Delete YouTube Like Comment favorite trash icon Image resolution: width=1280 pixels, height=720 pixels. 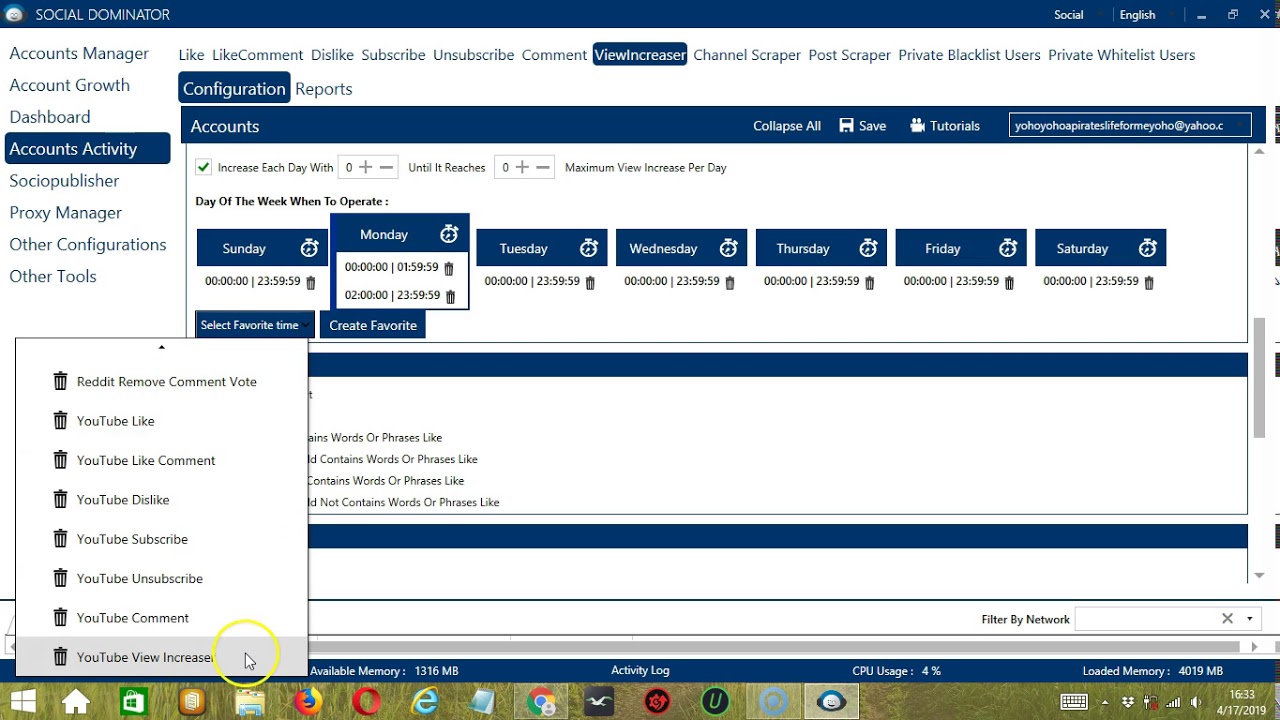click(60, 460)
